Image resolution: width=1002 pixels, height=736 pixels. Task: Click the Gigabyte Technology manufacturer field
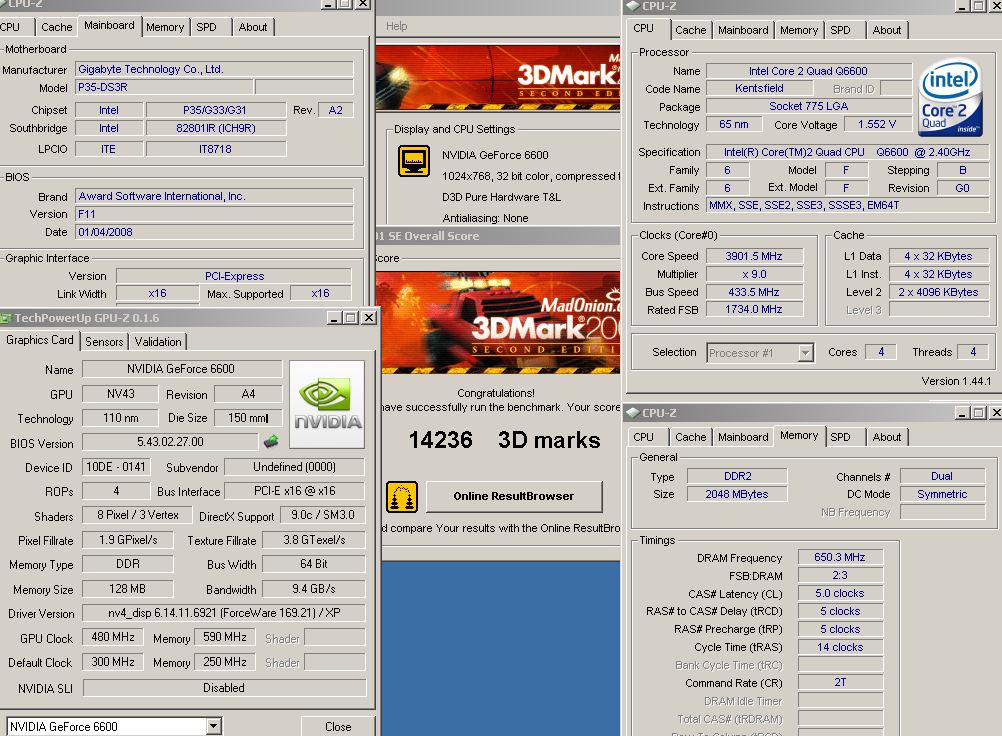(214, 69)
